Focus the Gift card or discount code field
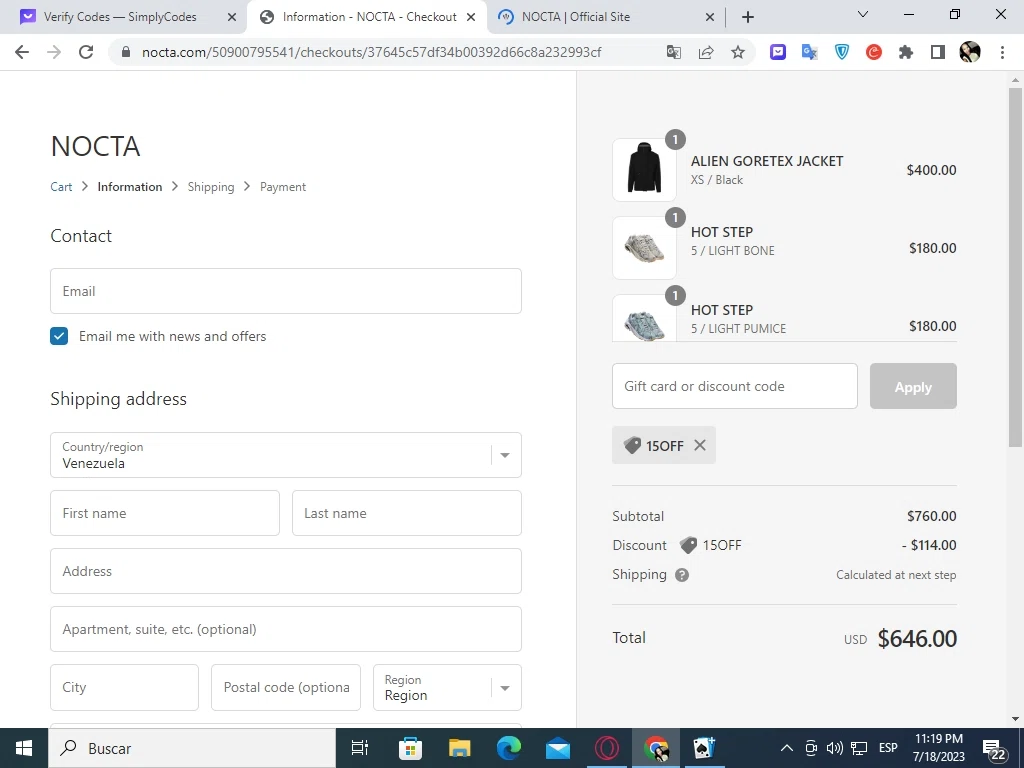1024x768 pixels. click(x=735, y=387)
